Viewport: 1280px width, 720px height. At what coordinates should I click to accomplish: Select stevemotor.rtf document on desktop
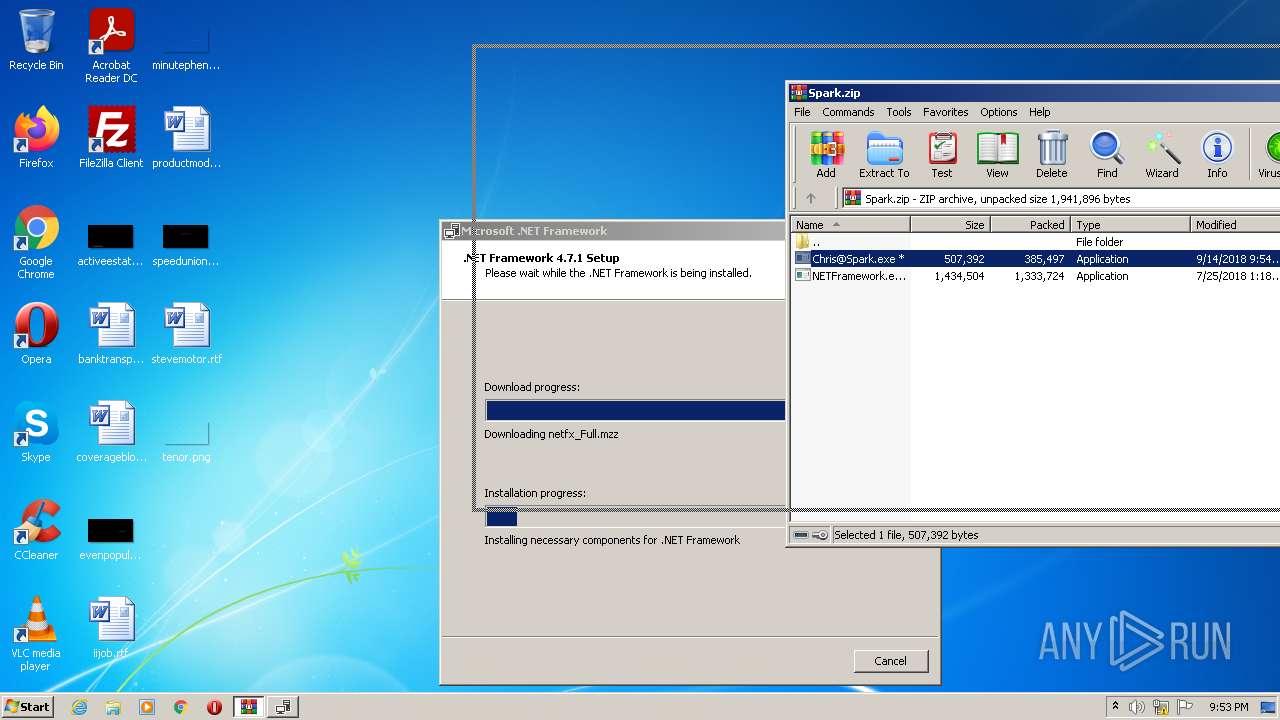(186, 334)
